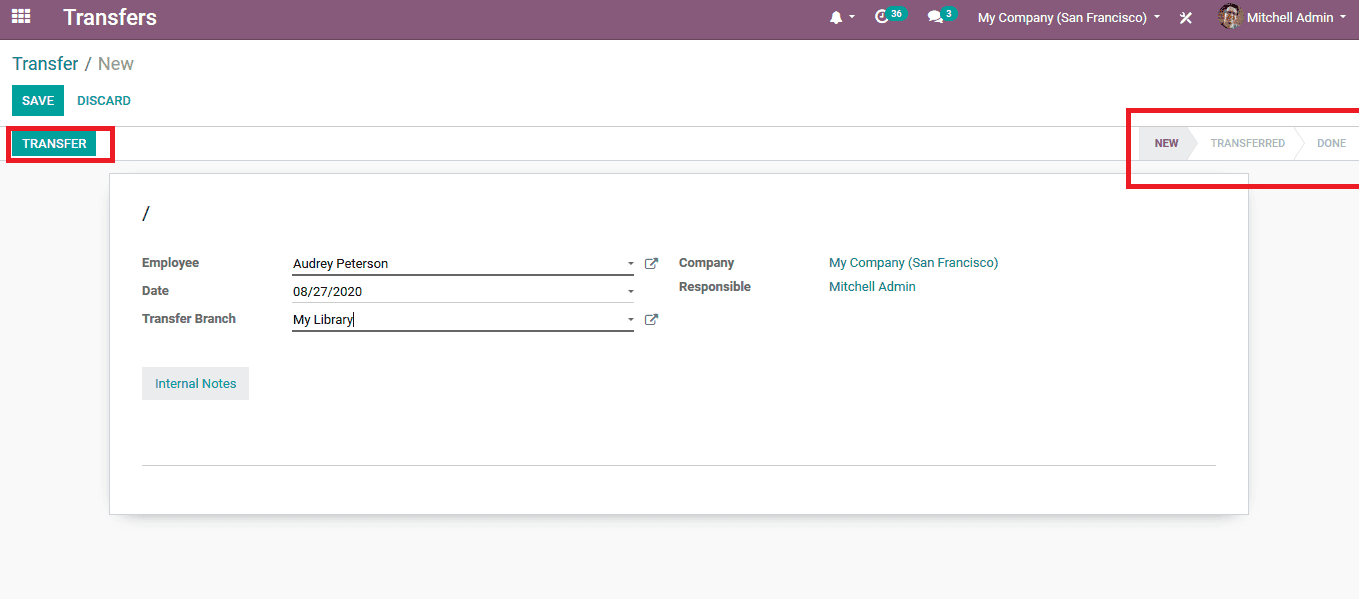Click the Company field label
The width and height of the screenshot is (1359, 599).
pos(706,263)
